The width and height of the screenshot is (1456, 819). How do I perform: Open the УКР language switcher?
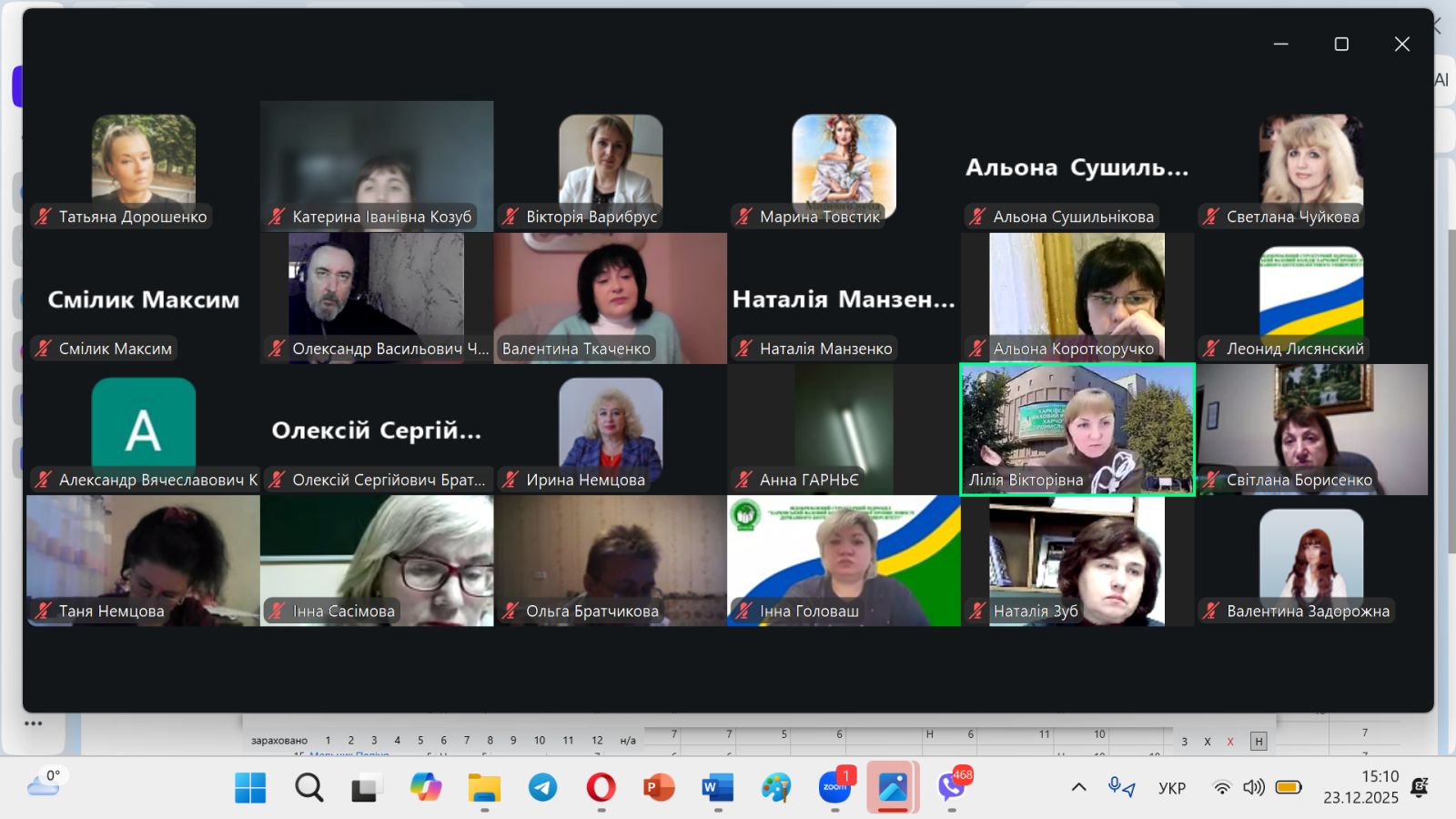(x=1172, y=788)
